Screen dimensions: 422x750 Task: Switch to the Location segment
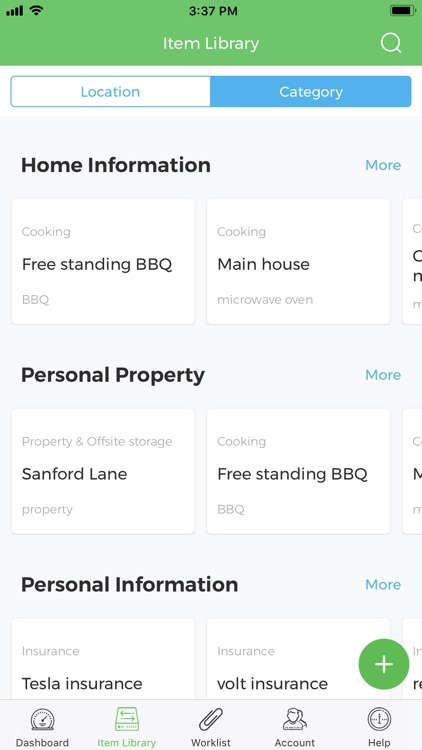(111, 91)
